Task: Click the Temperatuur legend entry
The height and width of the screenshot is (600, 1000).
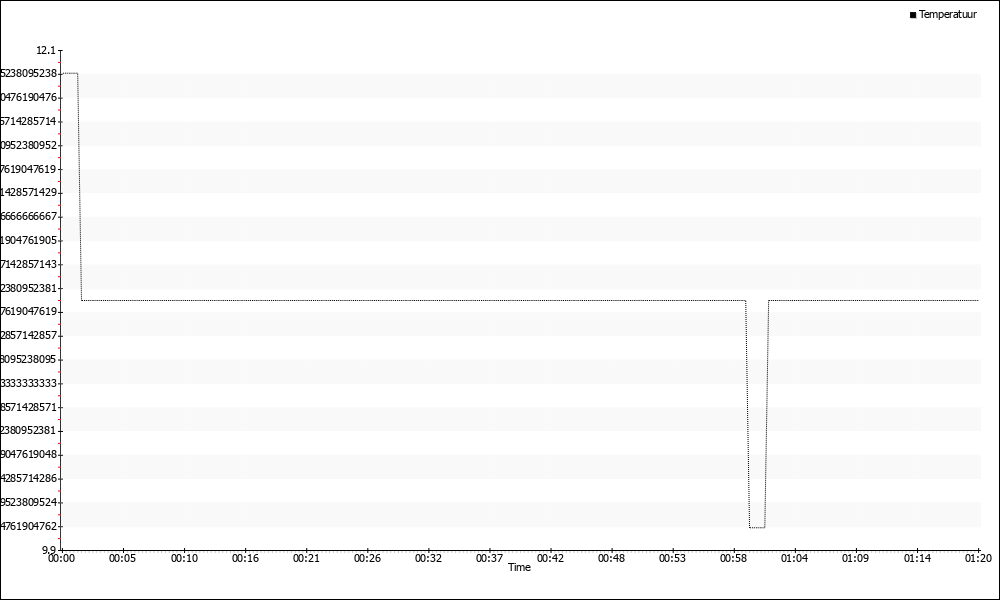Action: [943, 15]
